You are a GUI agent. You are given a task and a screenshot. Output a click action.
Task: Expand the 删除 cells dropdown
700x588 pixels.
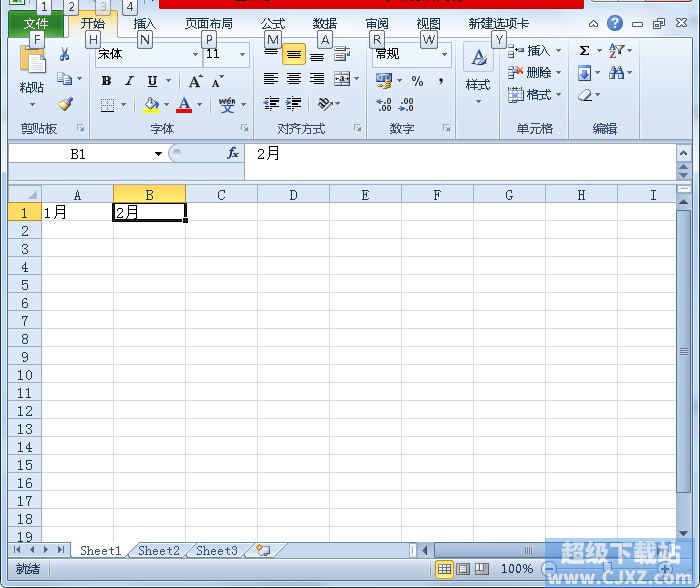click(x=558, y=72)
